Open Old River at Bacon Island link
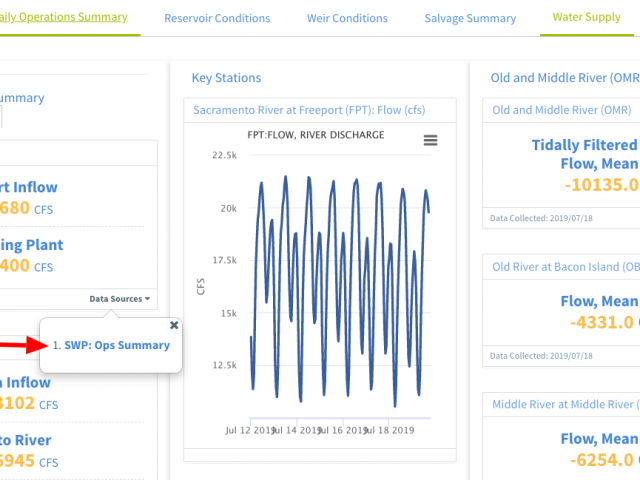Screen dimensions: 640x480 click(566, 267)
